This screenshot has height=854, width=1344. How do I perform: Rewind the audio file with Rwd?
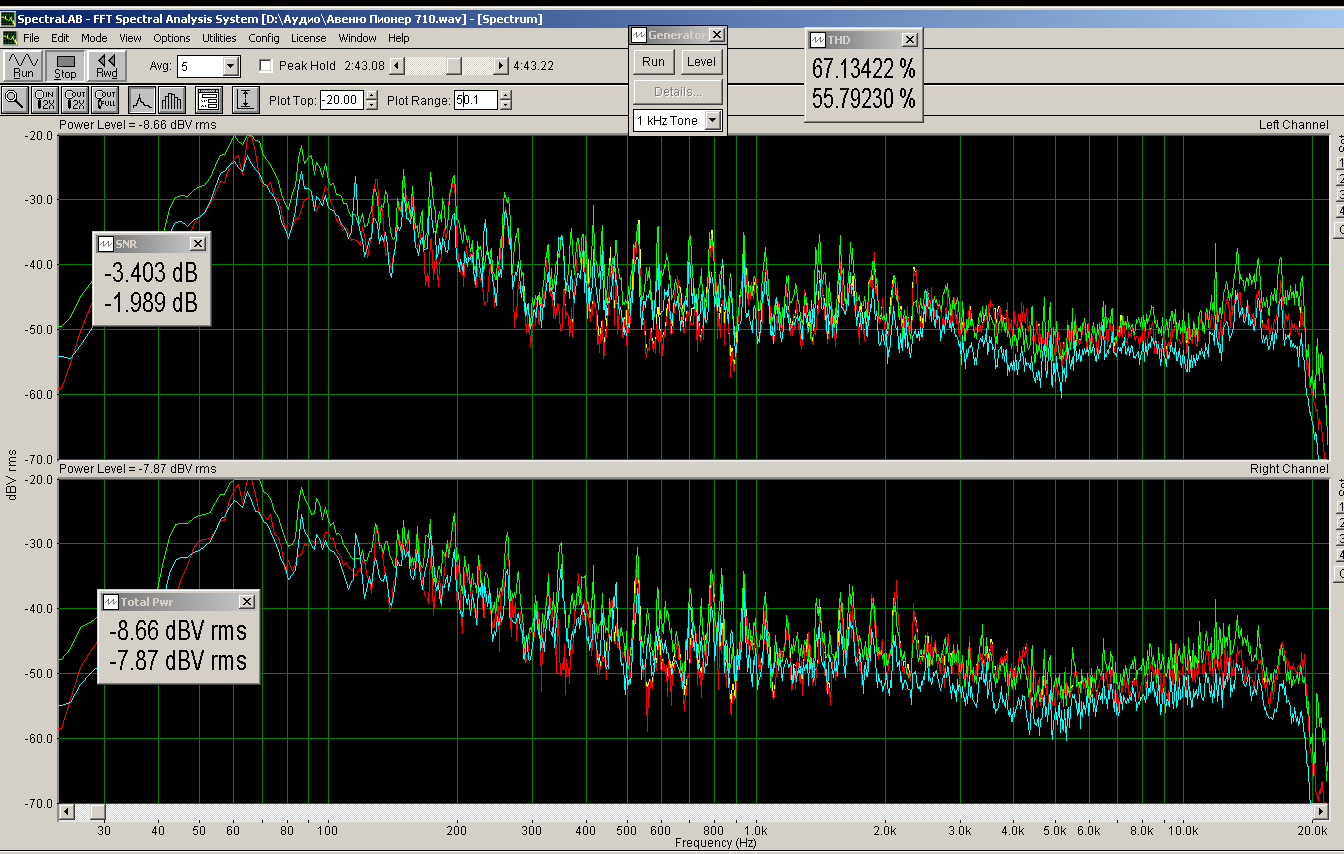(107, 66)
